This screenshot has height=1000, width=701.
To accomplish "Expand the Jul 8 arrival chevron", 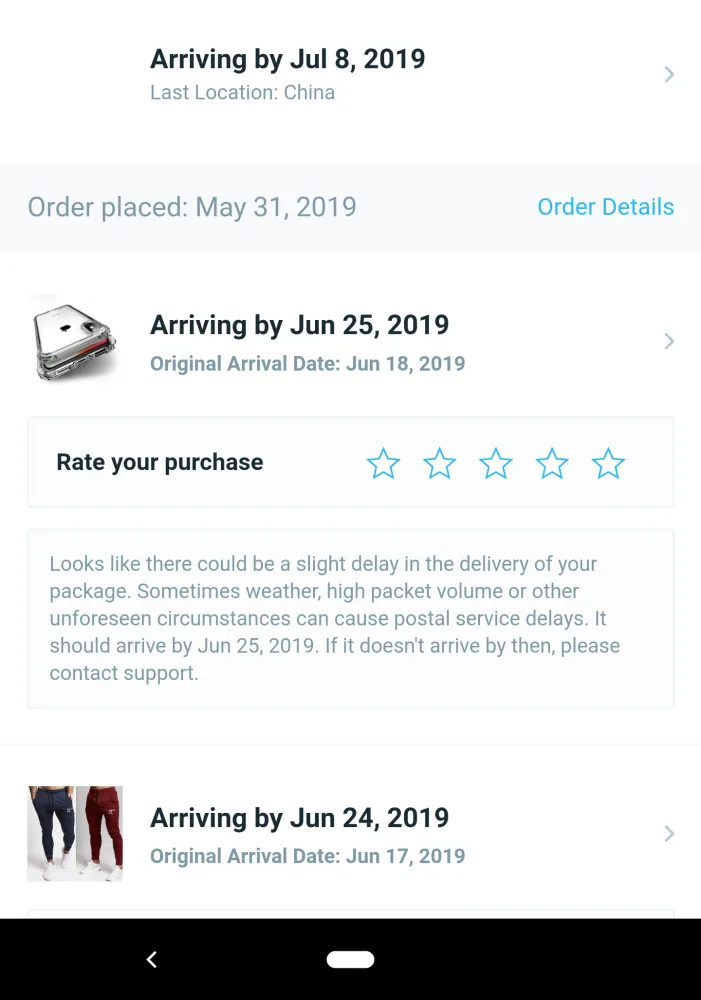I will 669,75.
